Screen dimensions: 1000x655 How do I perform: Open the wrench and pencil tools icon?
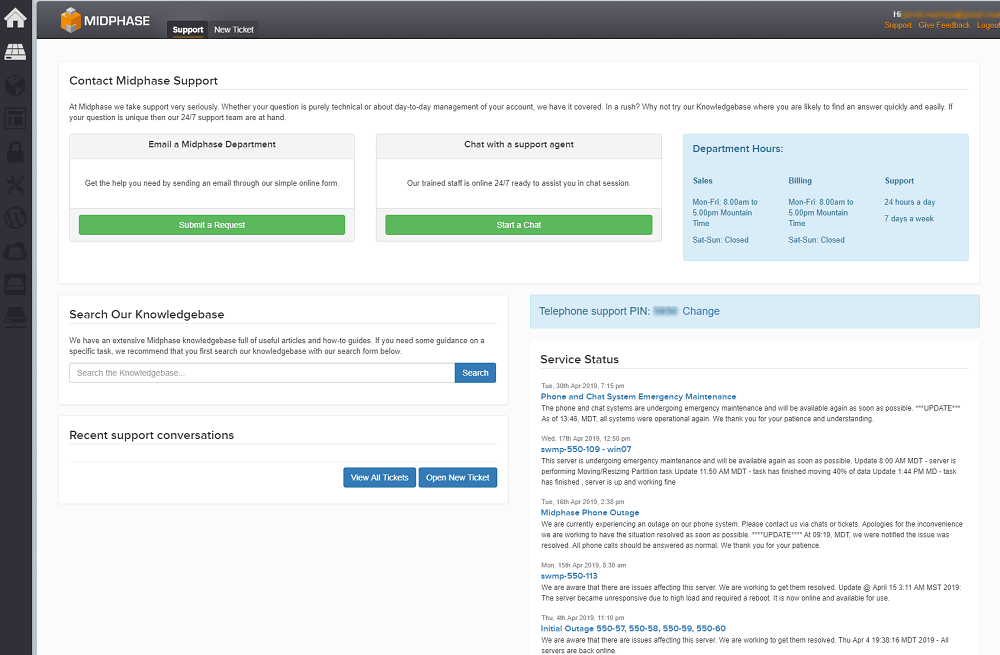[15, 184]
